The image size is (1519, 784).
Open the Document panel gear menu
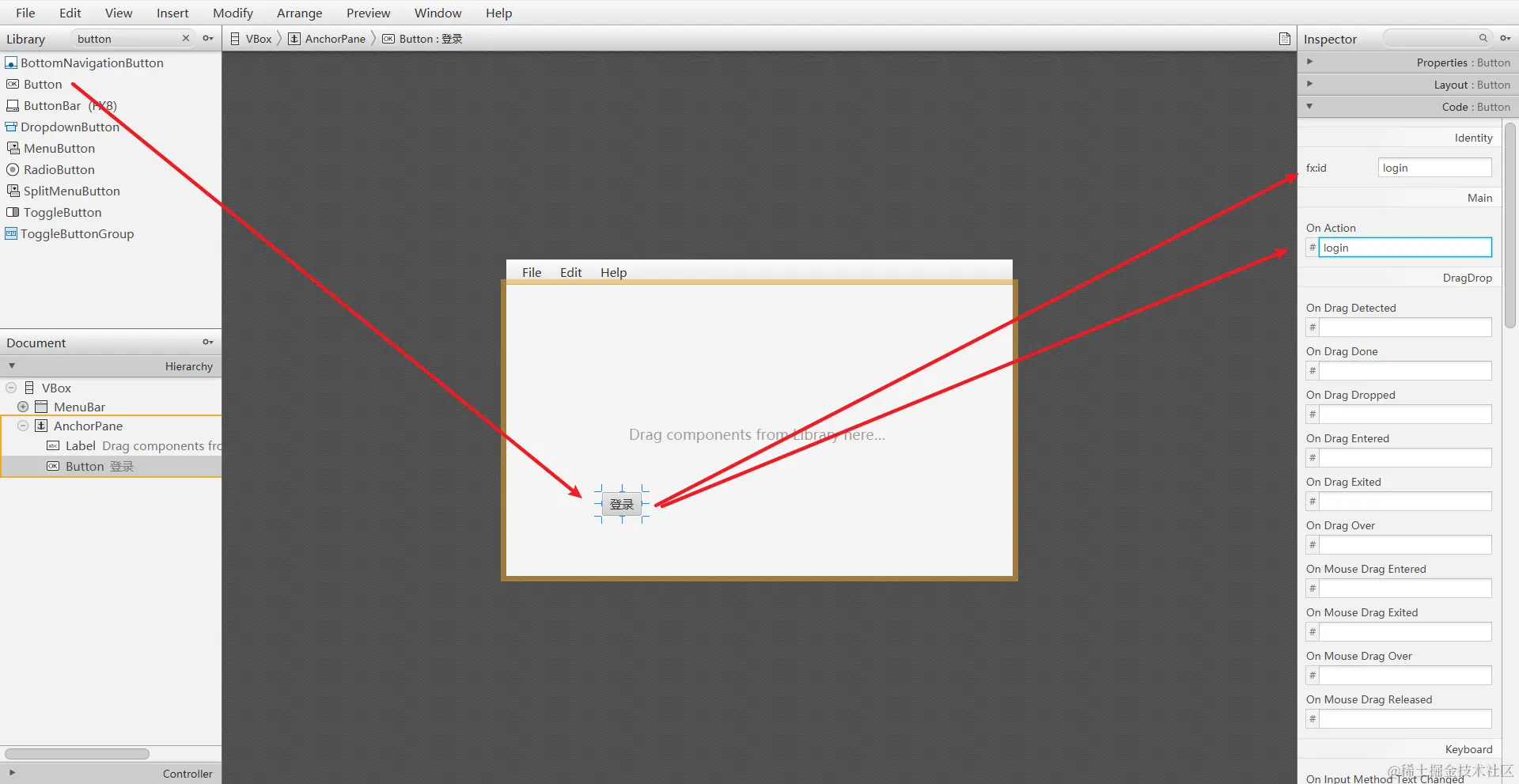[207, 342]
